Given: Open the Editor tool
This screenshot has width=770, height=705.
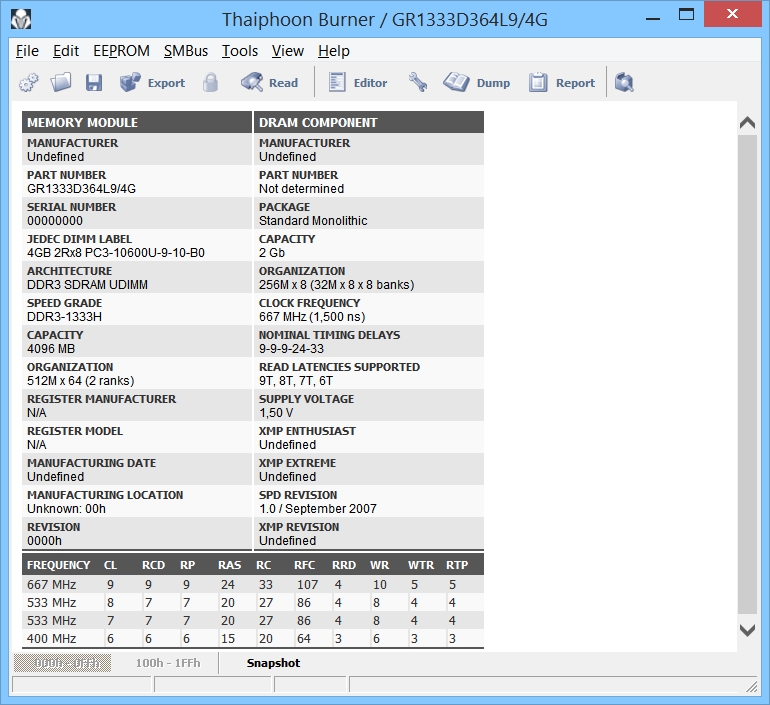Looking at the screenshot, I should [x=358, y=82].
